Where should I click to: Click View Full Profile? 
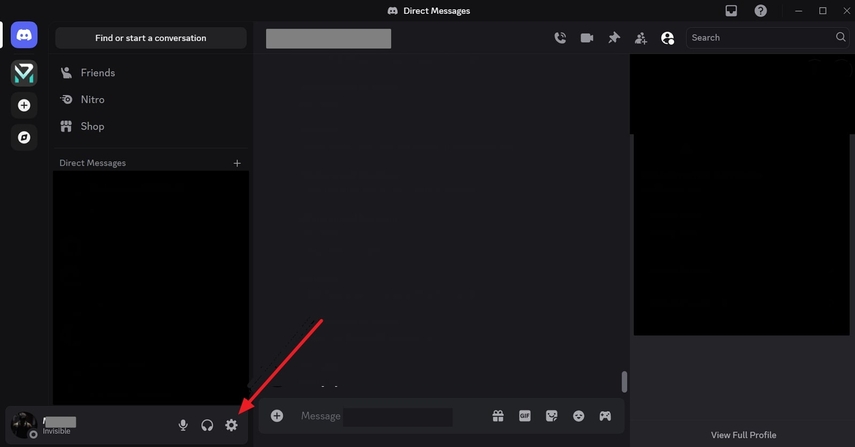pyautogui.click(x=743, y=435)
